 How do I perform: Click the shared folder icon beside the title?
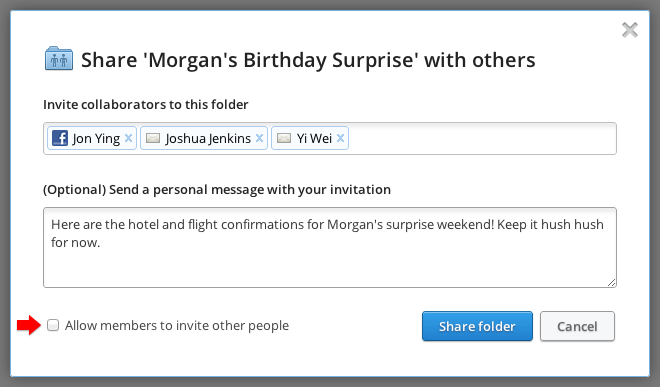pyautogui.click(x=59, y=59)
